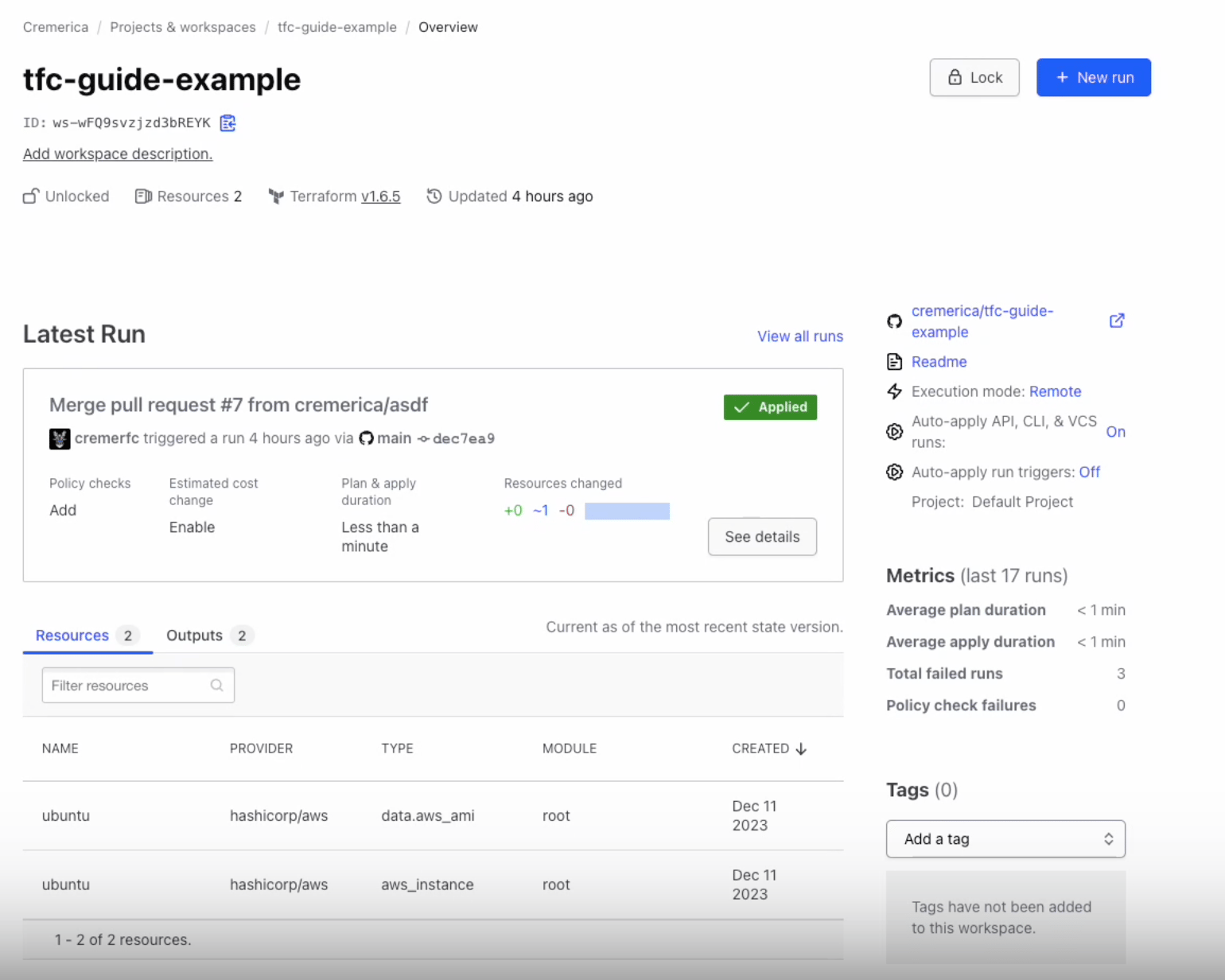Click the Updated history clock icon
The width and height of the screenshot is (1225, 980).
pos(434,196)
